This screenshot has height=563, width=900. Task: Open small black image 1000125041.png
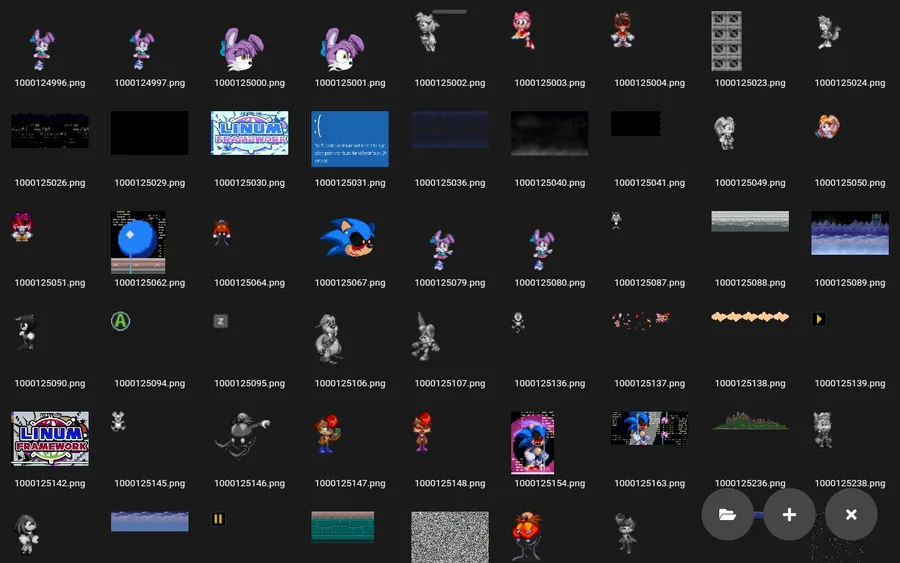(x=636, y=123)
